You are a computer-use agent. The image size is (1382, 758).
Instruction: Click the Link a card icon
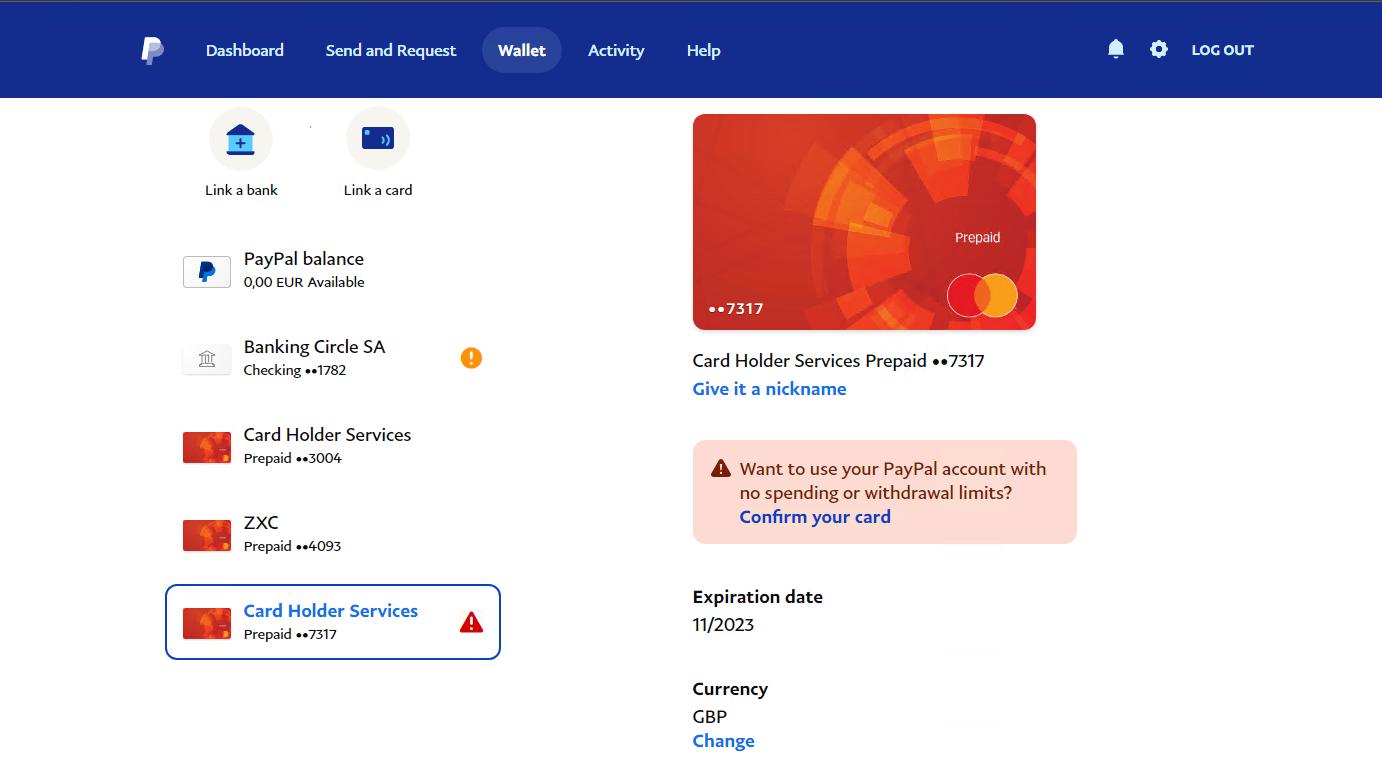click(x=378, y=139)
